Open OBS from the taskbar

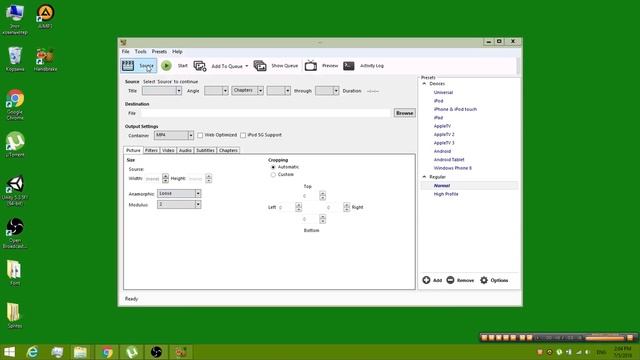click(156, 352)
